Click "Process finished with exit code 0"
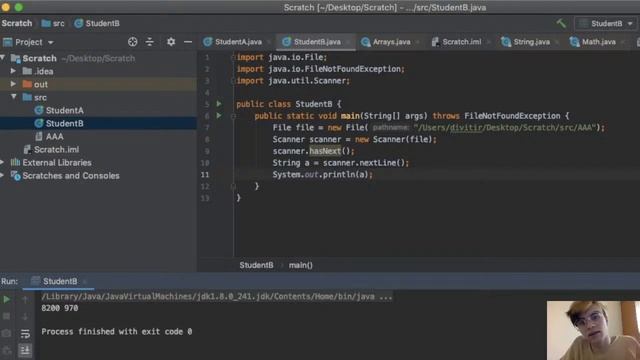Screen dimensions: 640x360 [117, 331]
